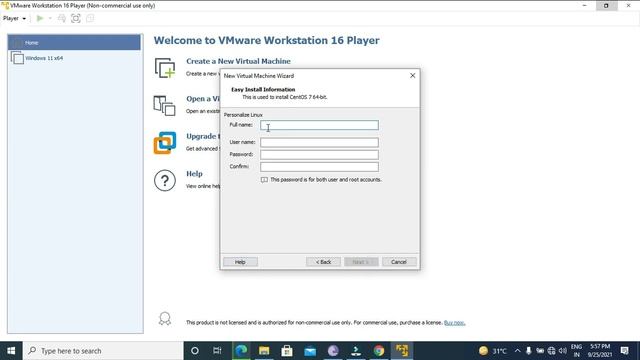This screenshot has width=640, height=360.
Task: Click the license ribbon icon at bottom
Action: pyautogui.click(x=165, y=319)
